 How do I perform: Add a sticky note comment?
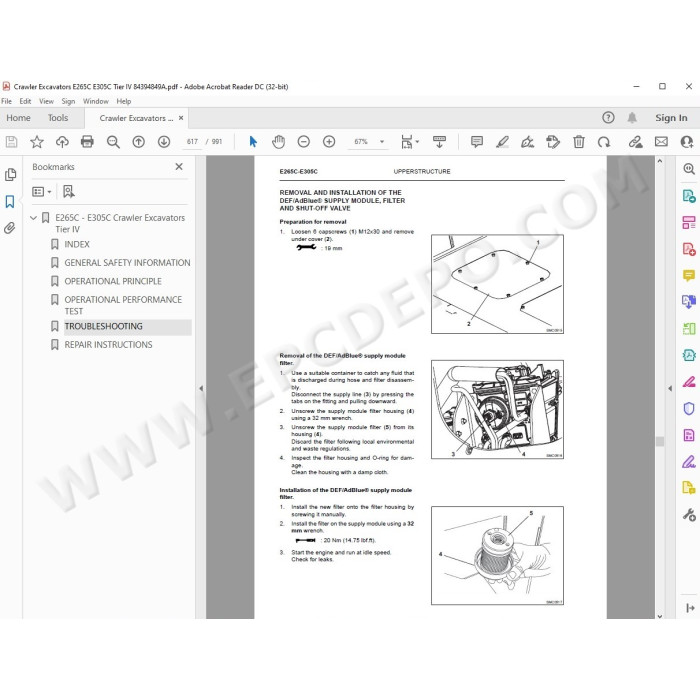tap(477, 142)
